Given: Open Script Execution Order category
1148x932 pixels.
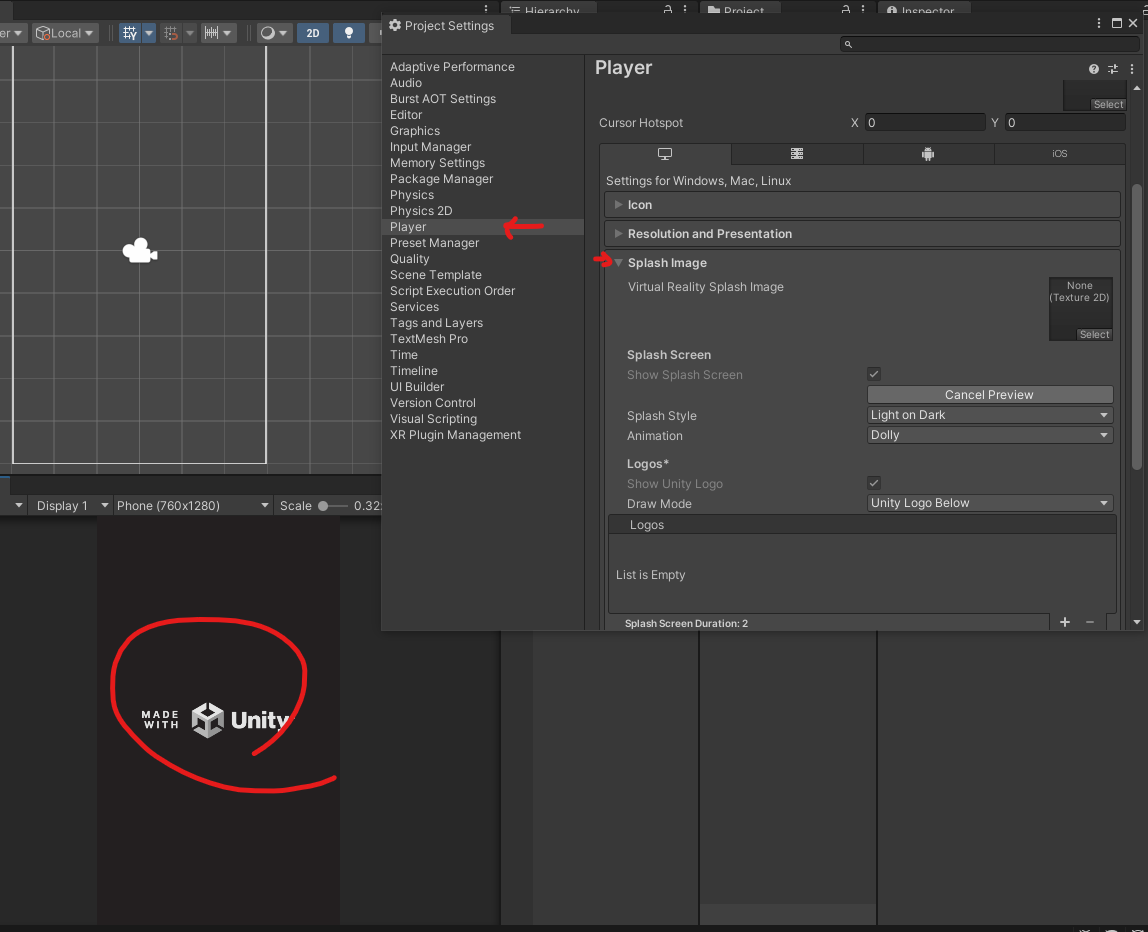Looking at the screenshot, I should click(x=452, y=291).
